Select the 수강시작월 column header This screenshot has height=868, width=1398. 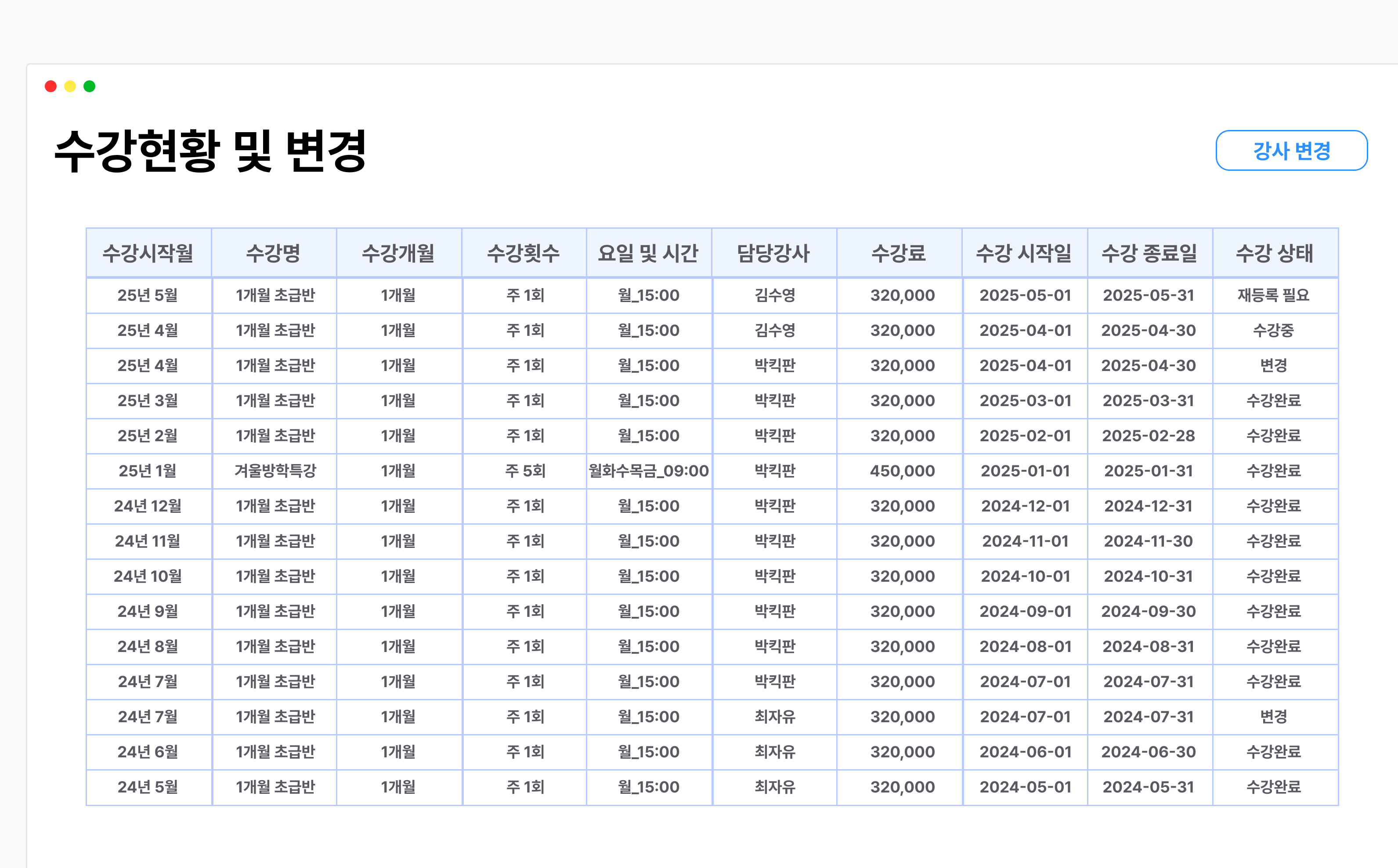[149, 252]
